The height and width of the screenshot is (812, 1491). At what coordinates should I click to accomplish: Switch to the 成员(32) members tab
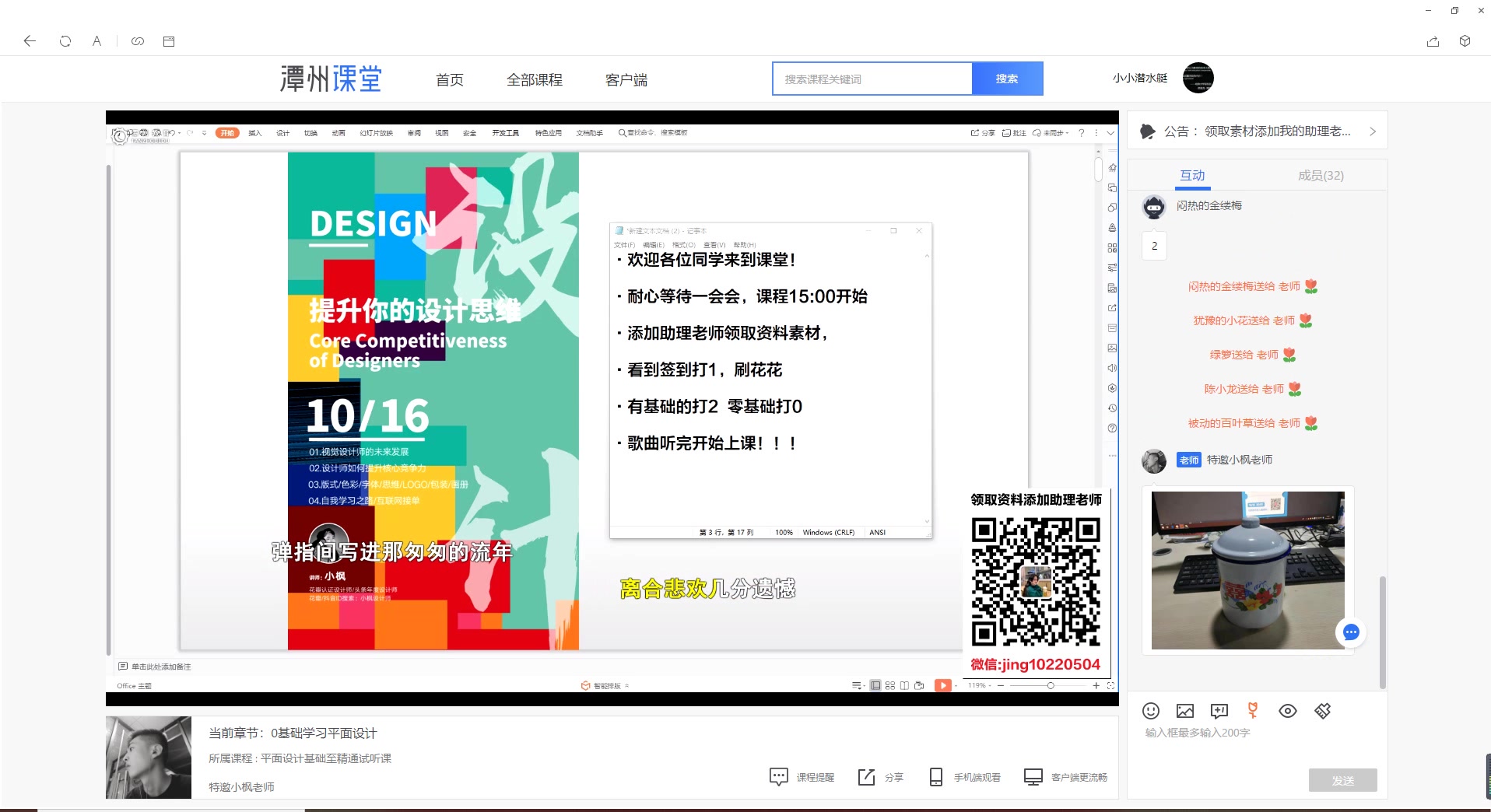point(1321,176)
